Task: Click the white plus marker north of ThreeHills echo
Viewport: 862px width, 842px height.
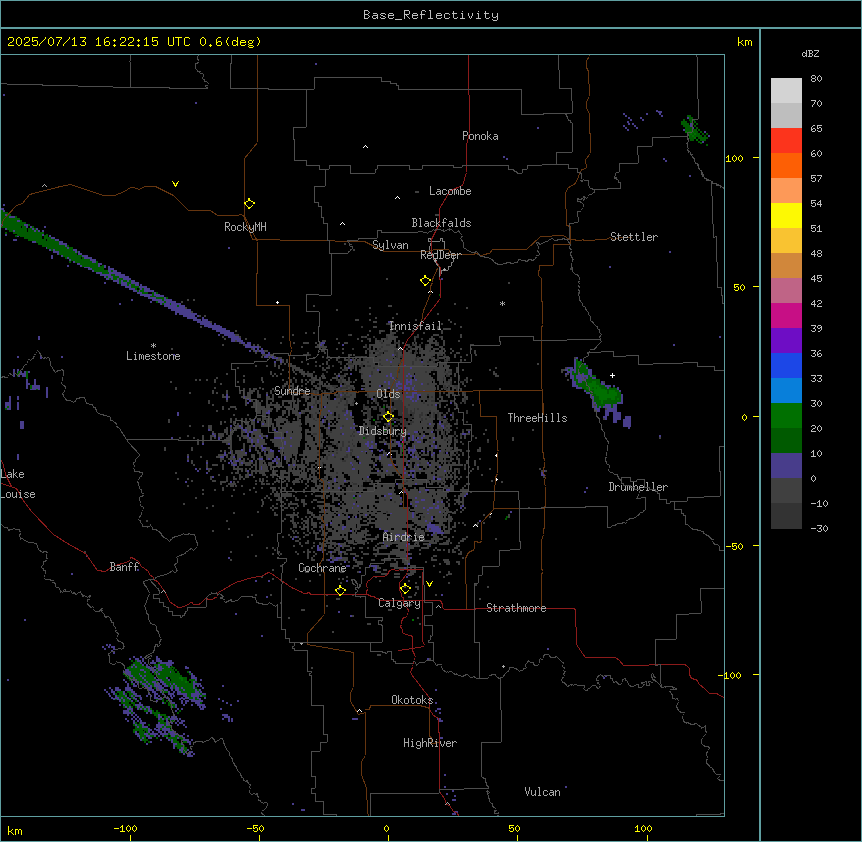Action: (612, 375)
